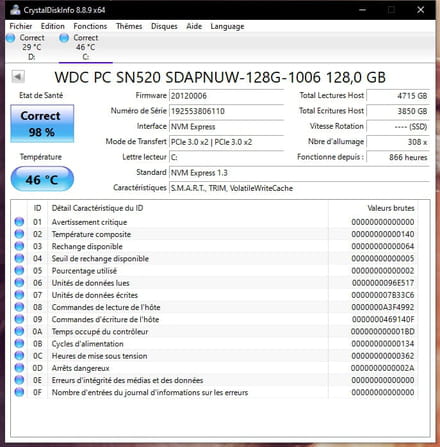This screenshot has width=440, height=447.
Task: Click the blue status orb for disk D:
Action: point(11,38)
